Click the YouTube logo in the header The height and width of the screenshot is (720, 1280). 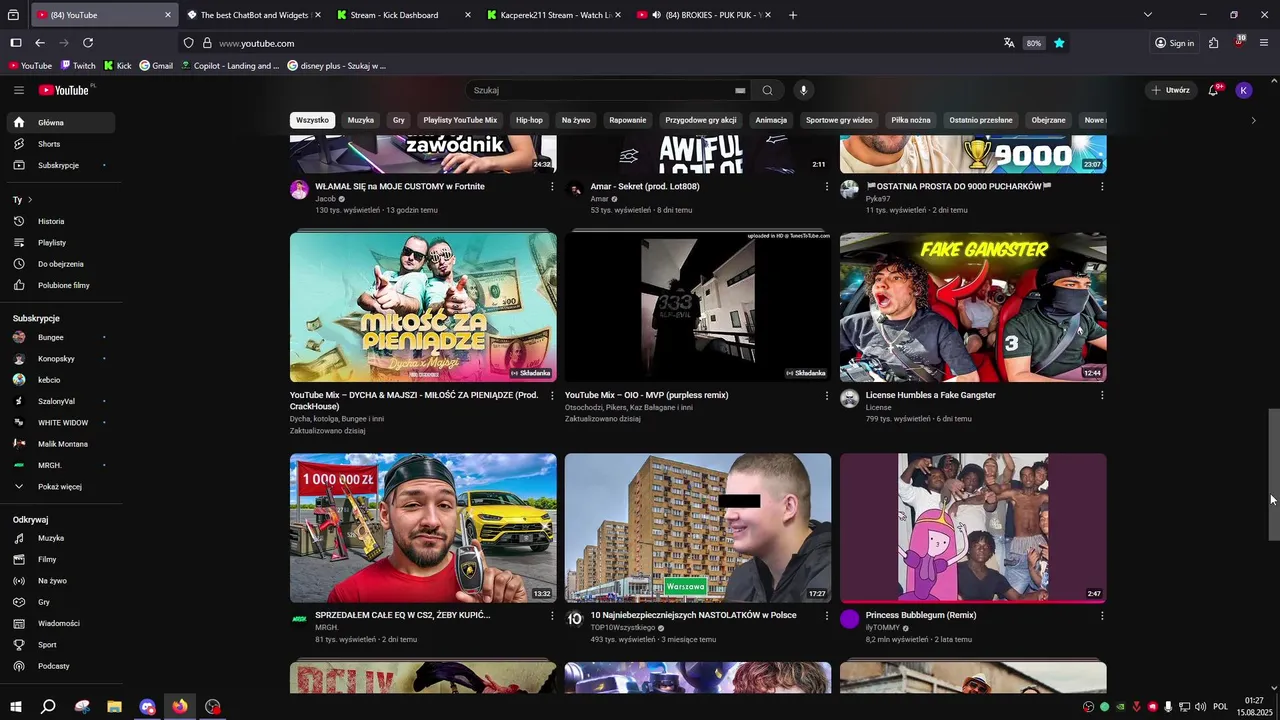click(x=65, y=90)
